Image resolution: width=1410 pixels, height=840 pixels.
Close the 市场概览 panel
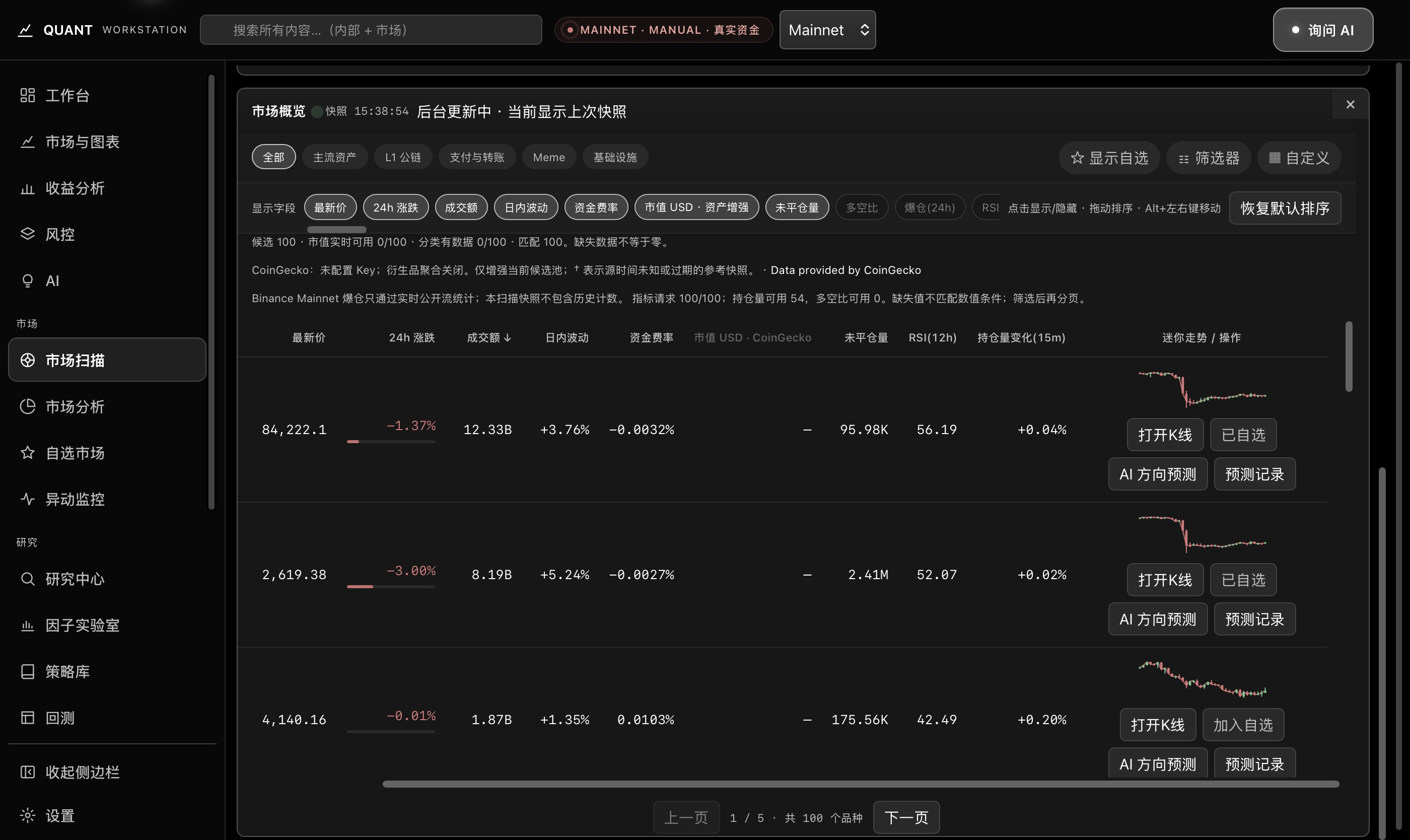pyautogui.click(x=1350, y=104)
